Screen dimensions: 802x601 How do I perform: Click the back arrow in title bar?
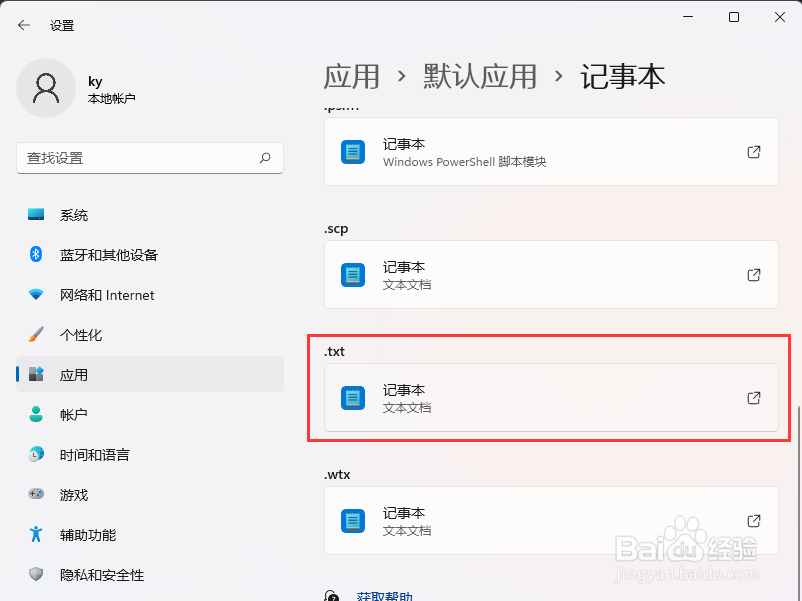[24, 25]
